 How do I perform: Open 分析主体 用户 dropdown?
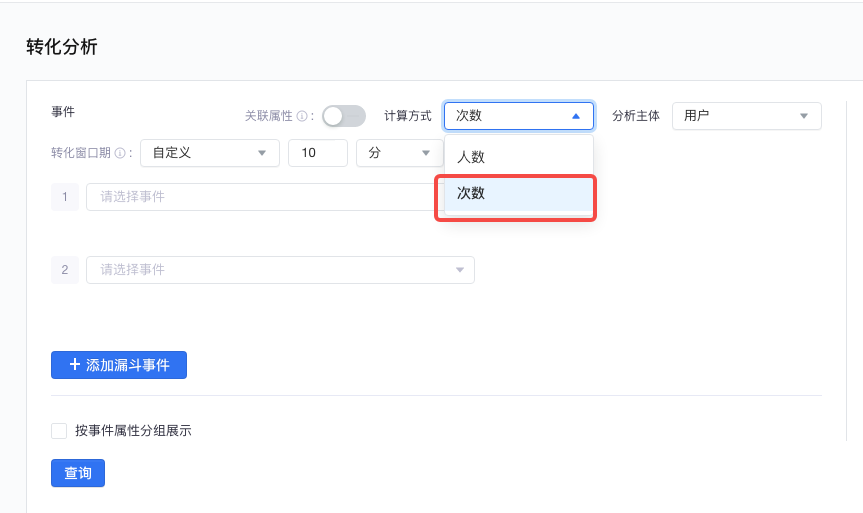coord(746,116)
